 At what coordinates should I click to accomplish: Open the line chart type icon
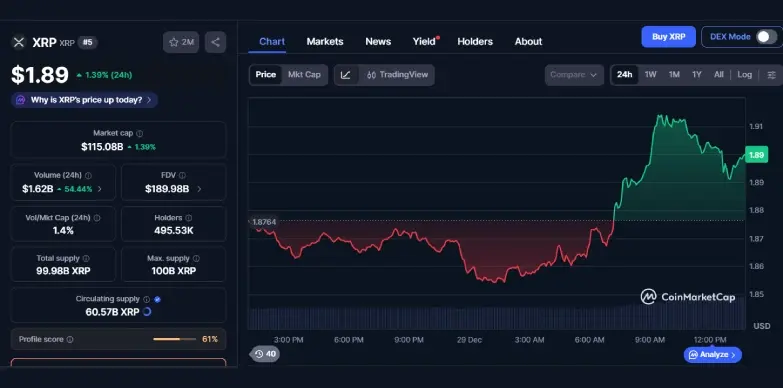[346, 75]
